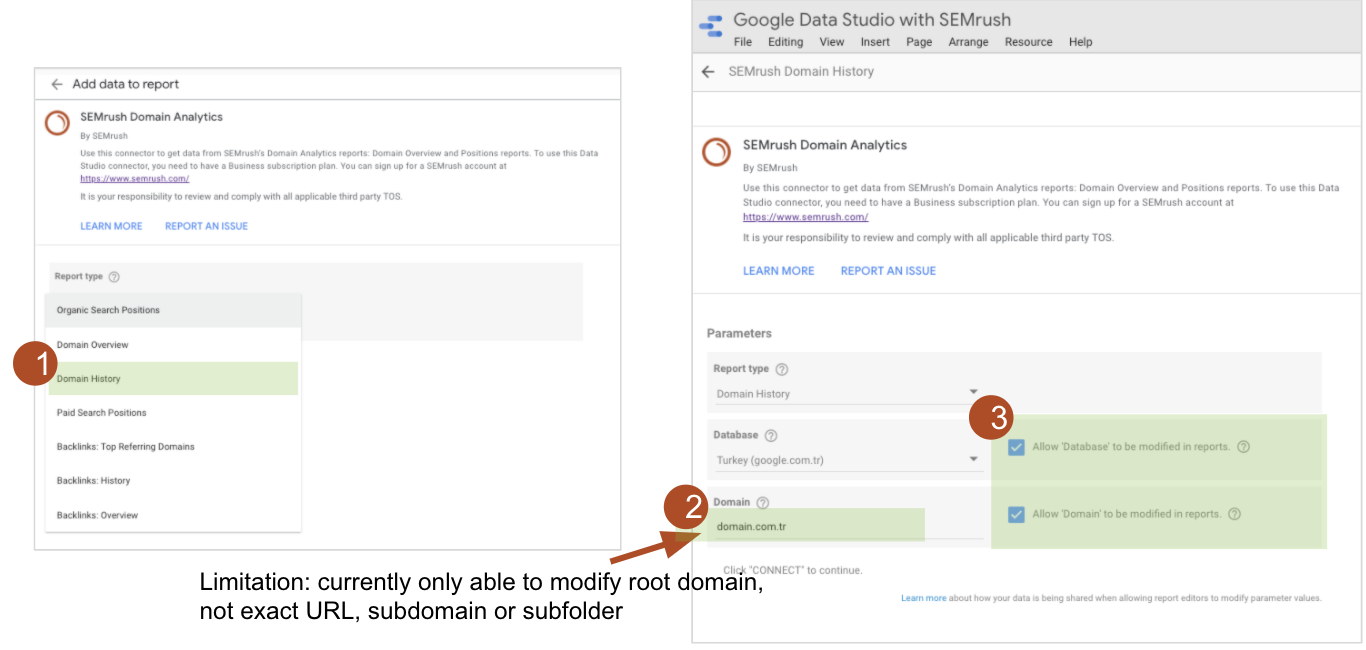The height and width of the screenshot is (650, 1366).
Task: Open the Insert menu
Action: click(x=875, y=42)
